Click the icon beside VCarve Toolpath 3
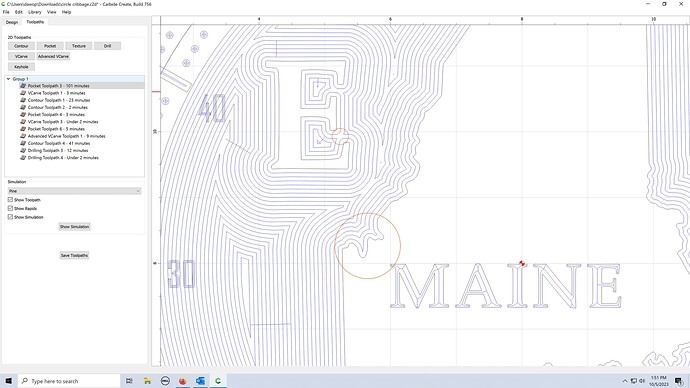This screenshot has width=690, height=388. tap(23, 122)
